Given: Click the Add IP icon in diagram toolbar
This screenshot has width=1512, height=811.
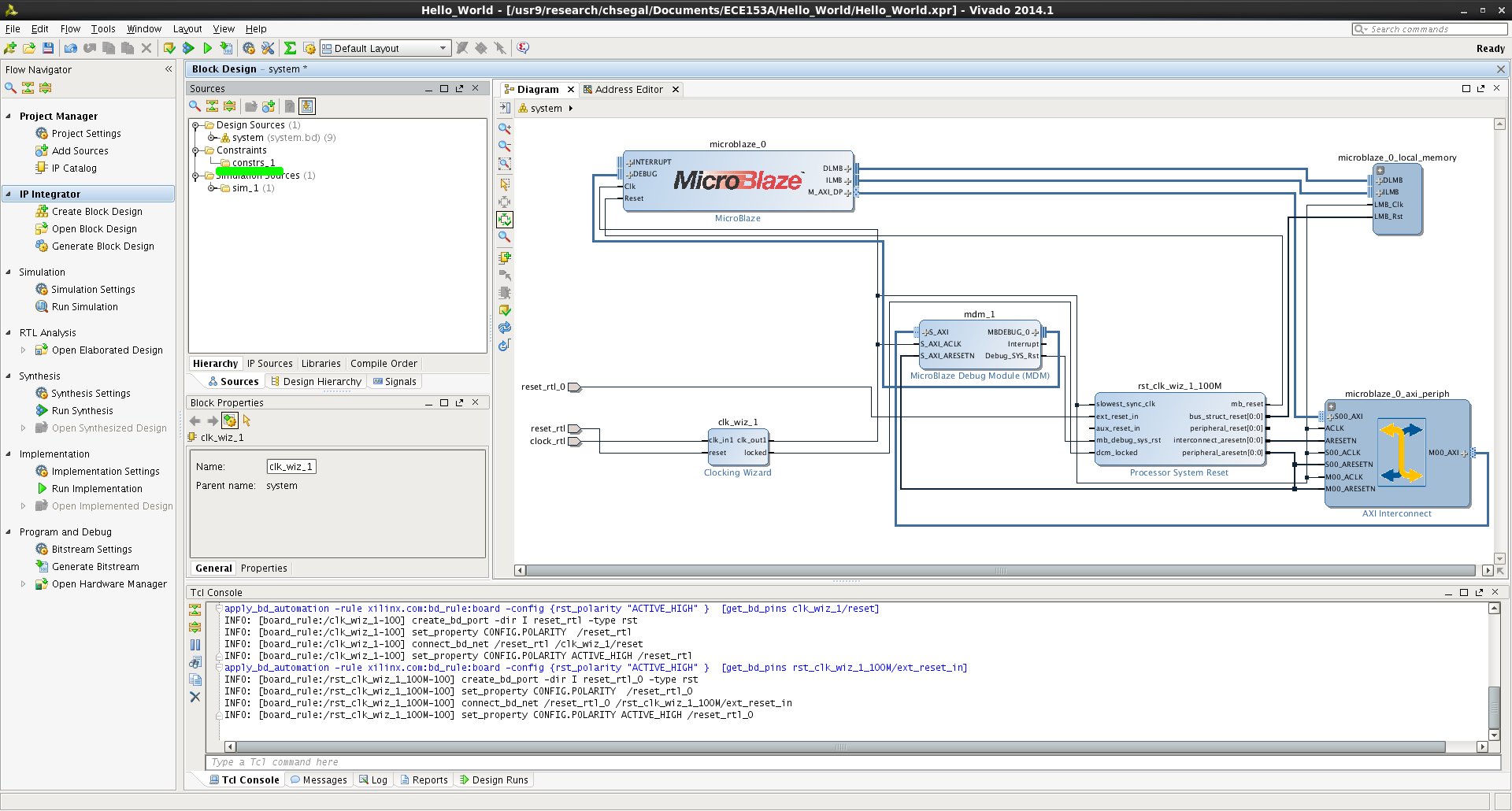Looking at the screenshot, I should [505, 257].
